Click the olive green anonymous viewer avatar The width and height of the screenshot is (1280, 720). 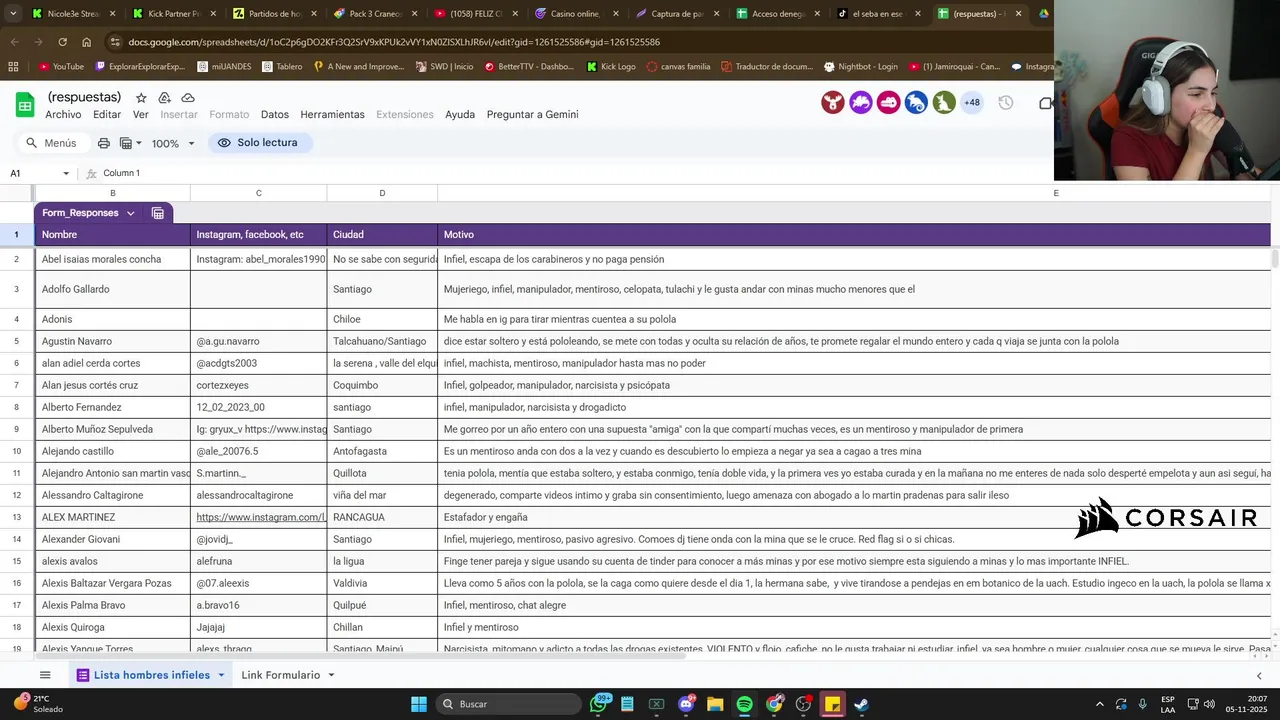944,102
